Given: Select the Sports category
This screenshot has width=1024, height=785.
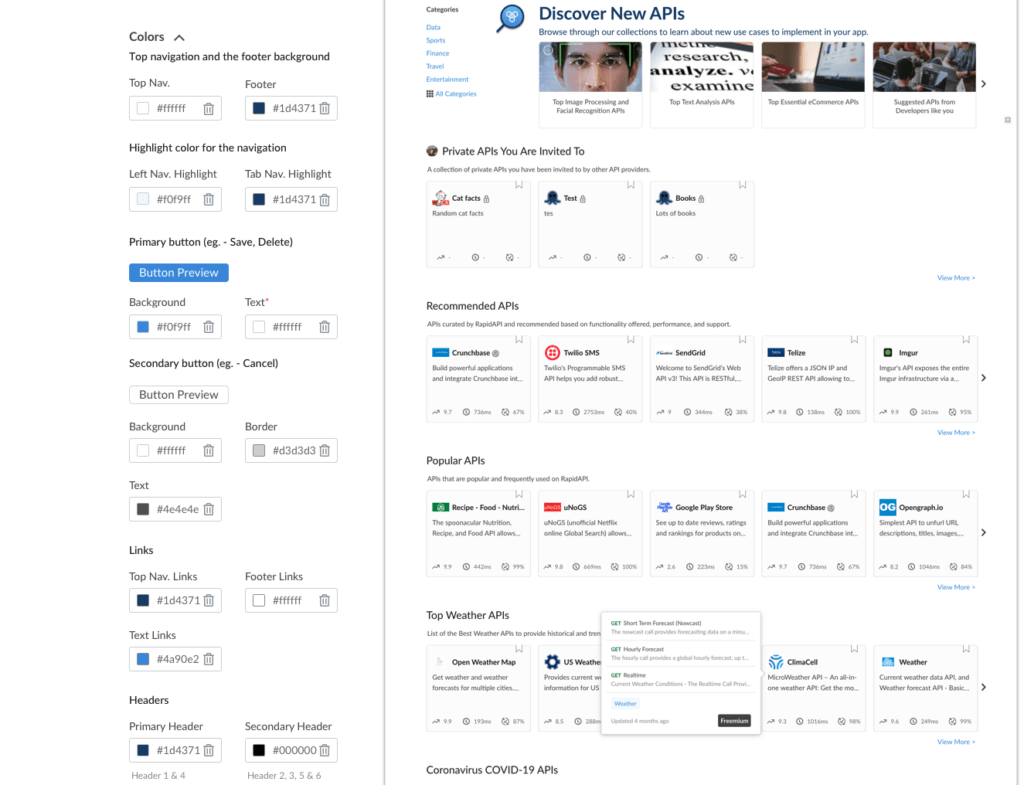Looking at the screenshot, I should (436, 40).
